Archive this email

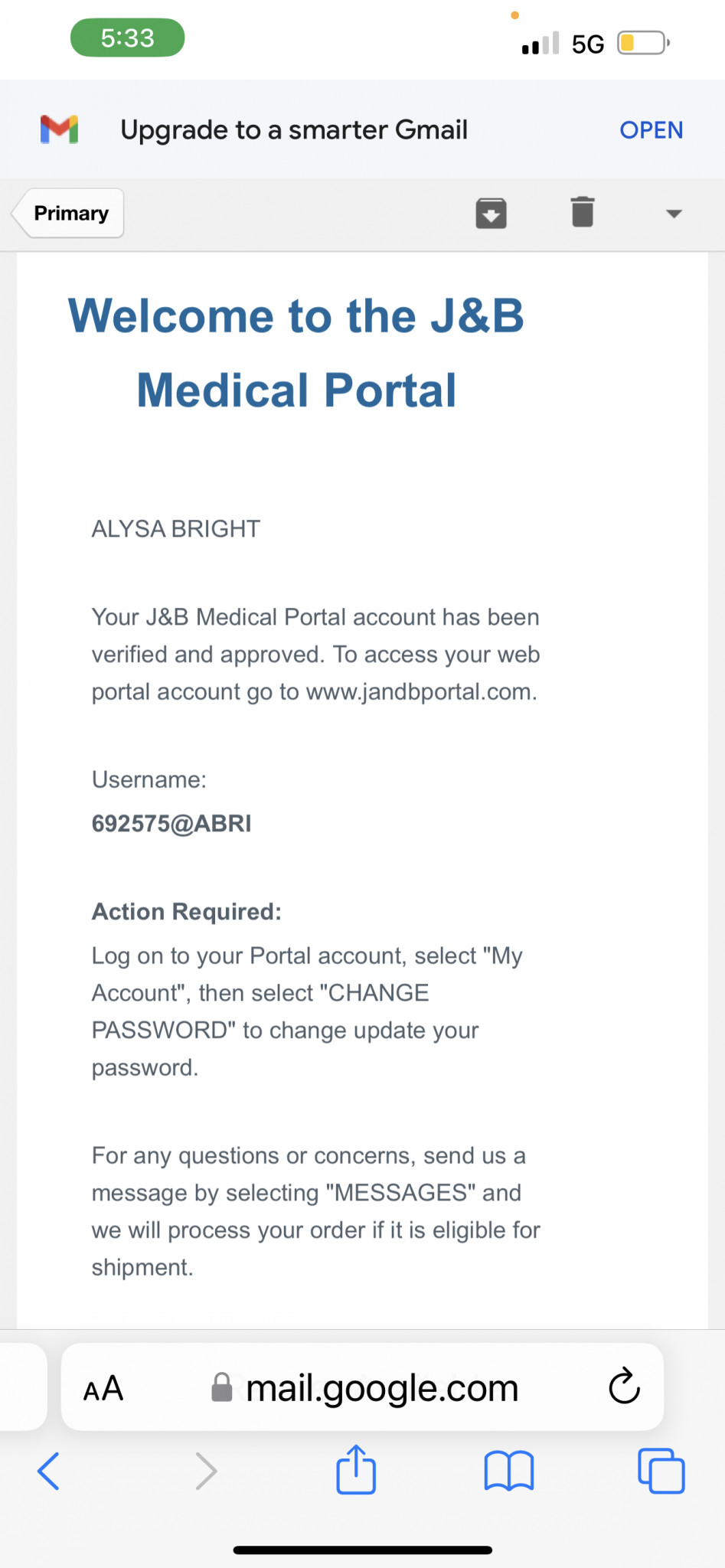click(x=491, y=213)
